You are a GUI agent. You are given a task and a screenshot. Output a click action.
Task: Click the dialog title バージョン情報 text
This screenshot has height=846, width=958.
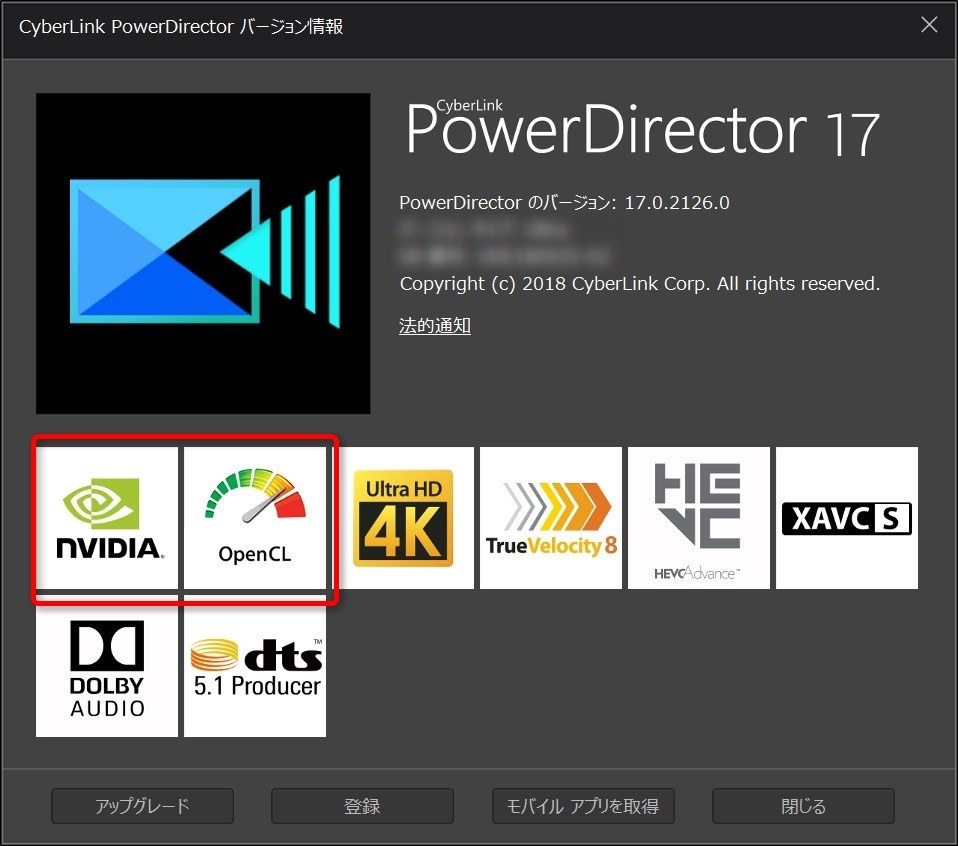tap(291, 27)
